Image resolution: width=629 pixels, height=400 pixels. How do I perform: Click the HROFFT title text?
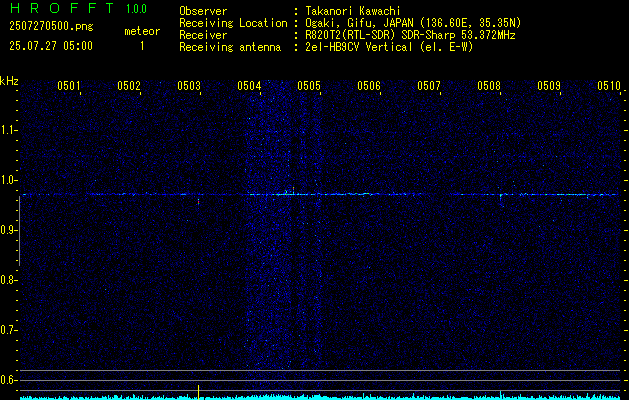pyautogui.click(x=62, y=8)
